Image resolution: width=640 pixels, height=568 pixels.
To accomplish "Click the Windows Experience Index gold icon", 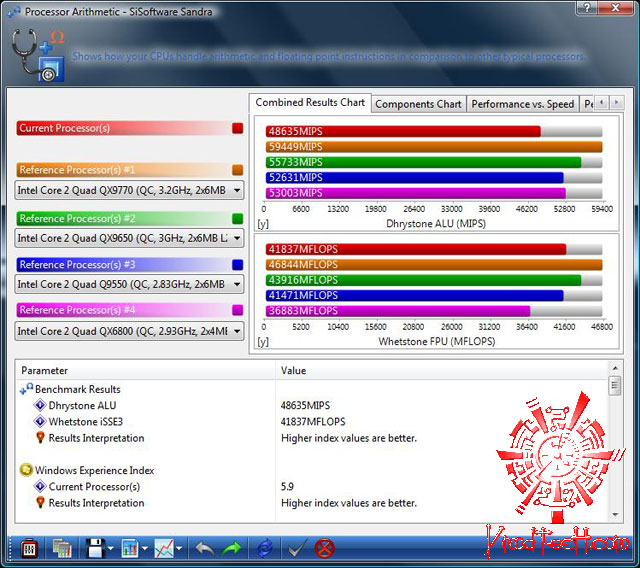I will point(26,470).
